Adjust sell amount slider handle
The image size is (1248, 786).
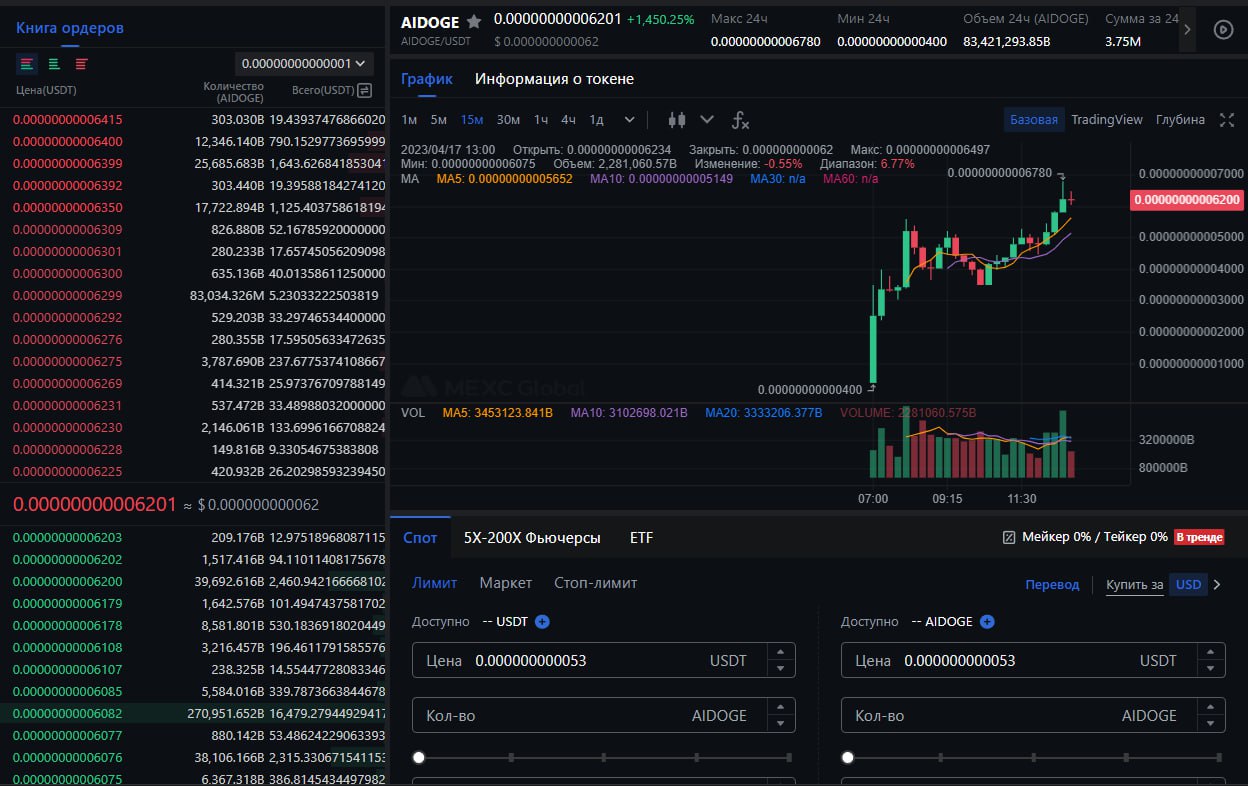[848, 758]
